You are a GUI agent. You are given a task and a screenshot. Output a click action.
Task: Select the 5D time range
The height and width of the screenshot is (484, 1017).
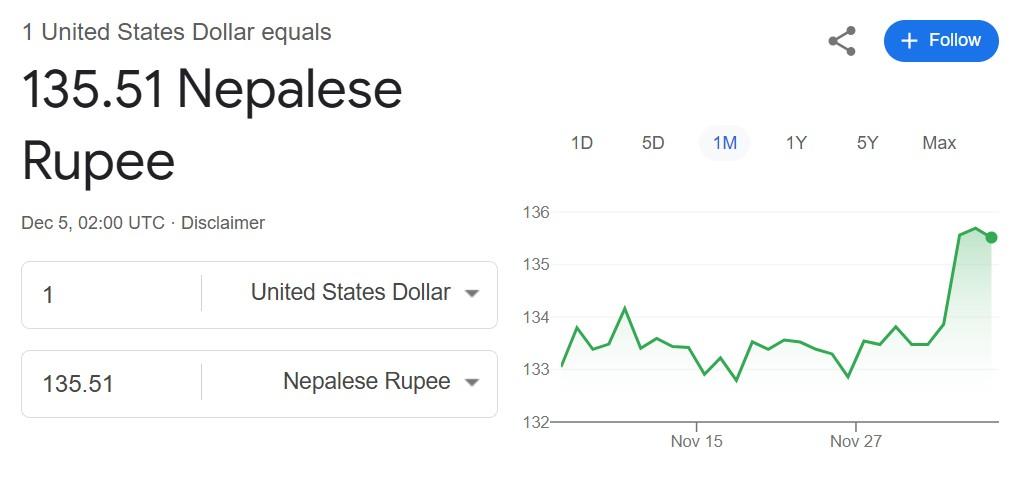pyautogui.click(x=653, y=143)
